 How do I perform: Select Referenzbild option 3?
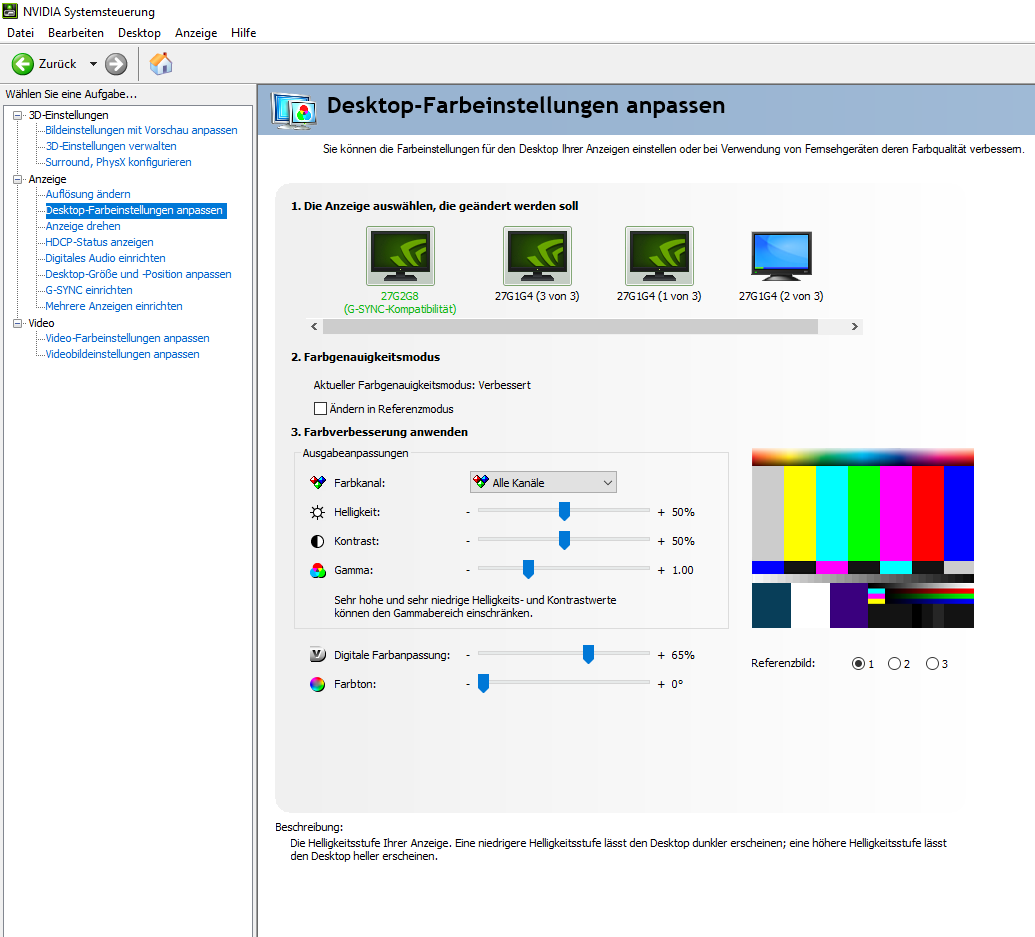[x=932, y=663]
